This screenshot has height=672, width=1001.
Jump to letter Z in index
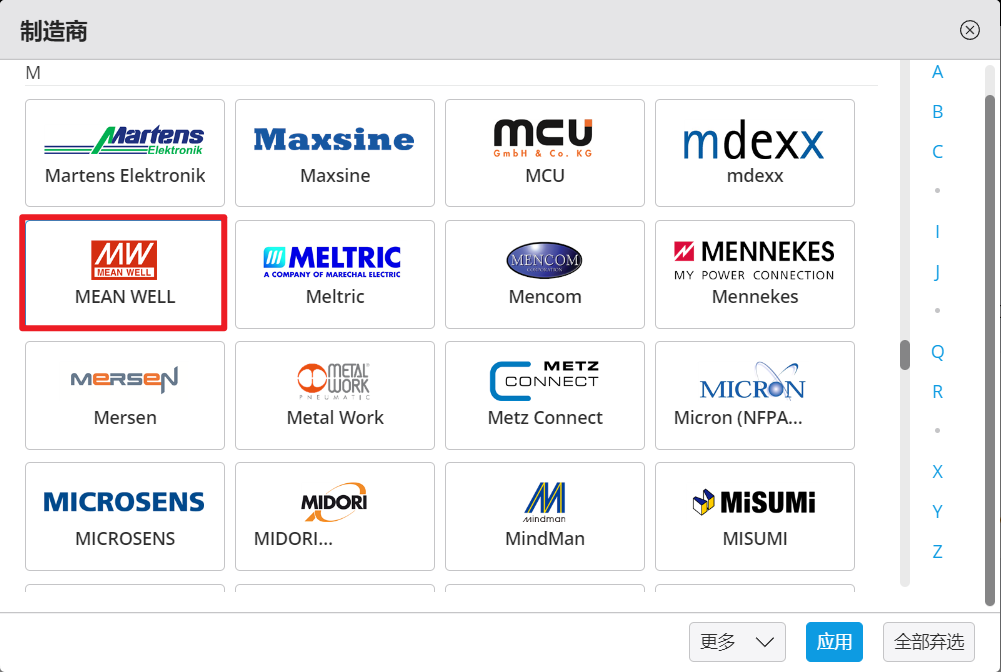tap(937, 551)
